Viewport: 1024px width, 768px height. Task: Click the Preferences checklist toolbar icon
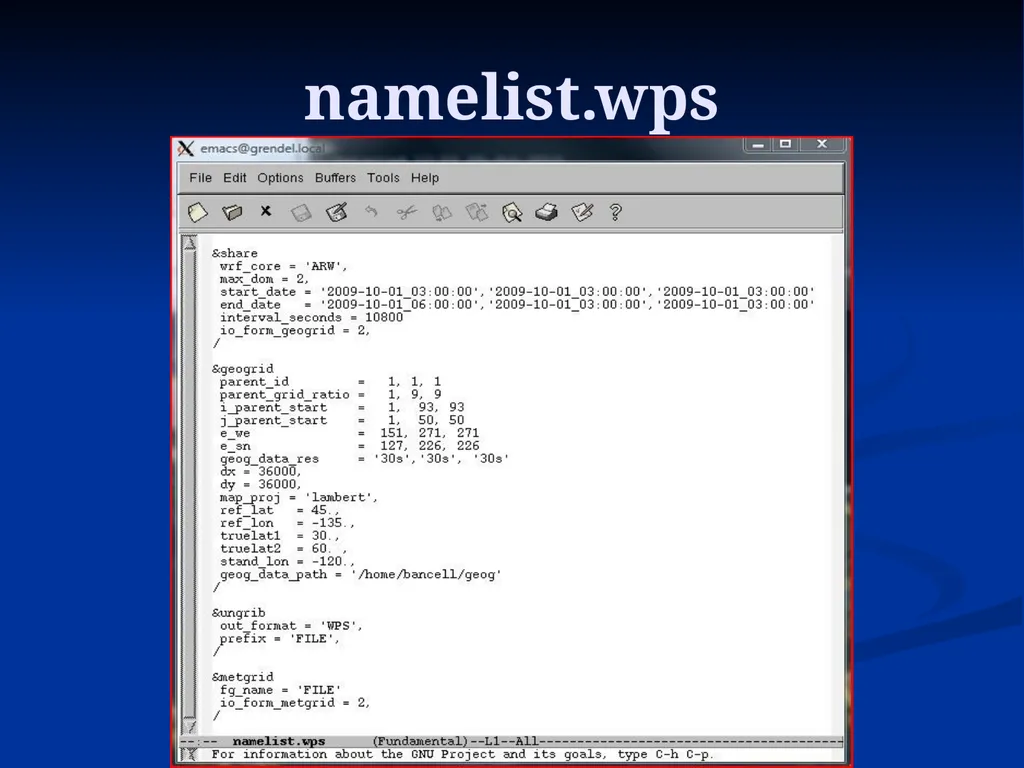(x=582, y=212)
